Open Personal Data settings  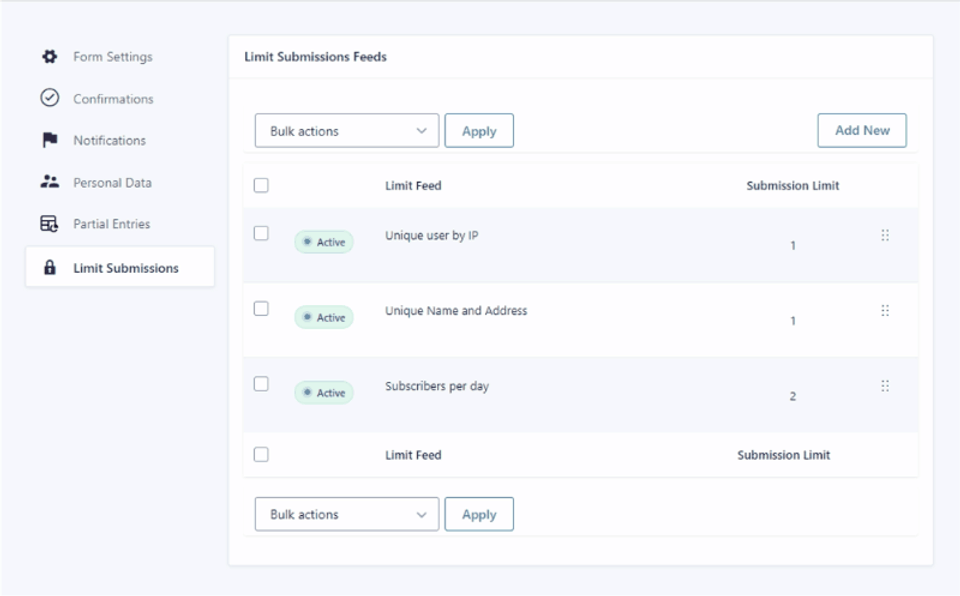112,183
